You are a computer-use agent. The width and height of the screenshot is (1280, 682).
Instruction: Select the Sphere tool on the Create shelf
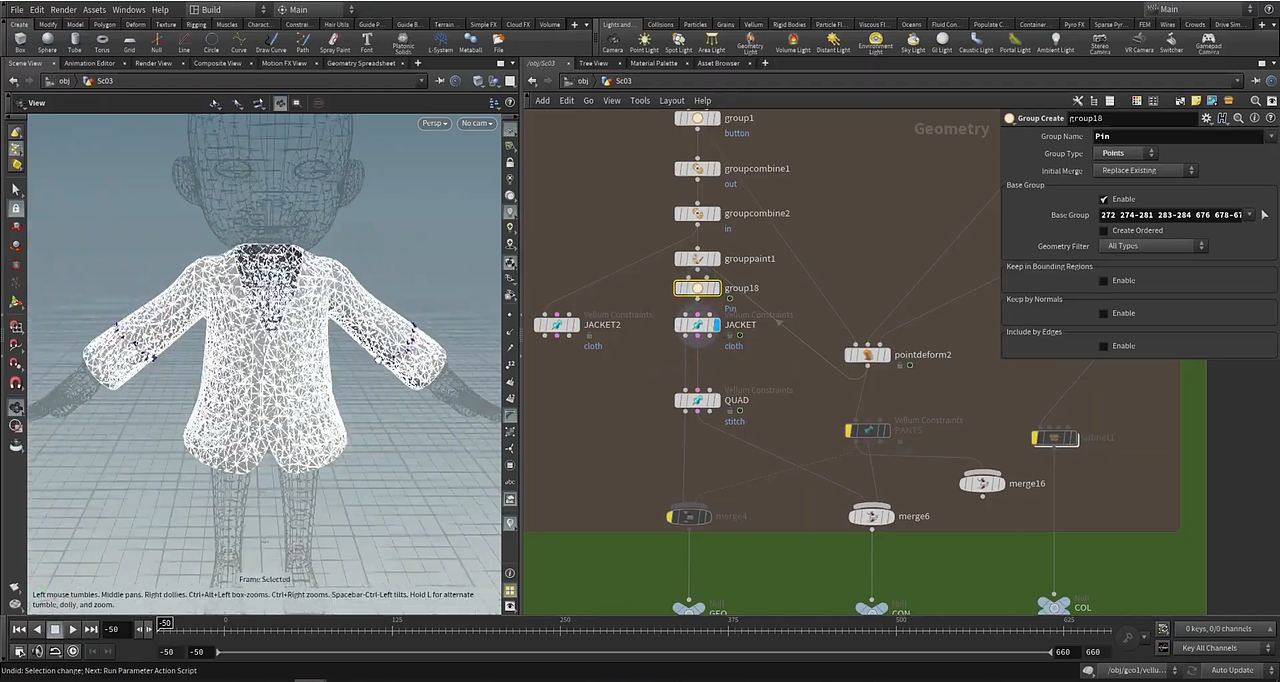coord(47,42)
